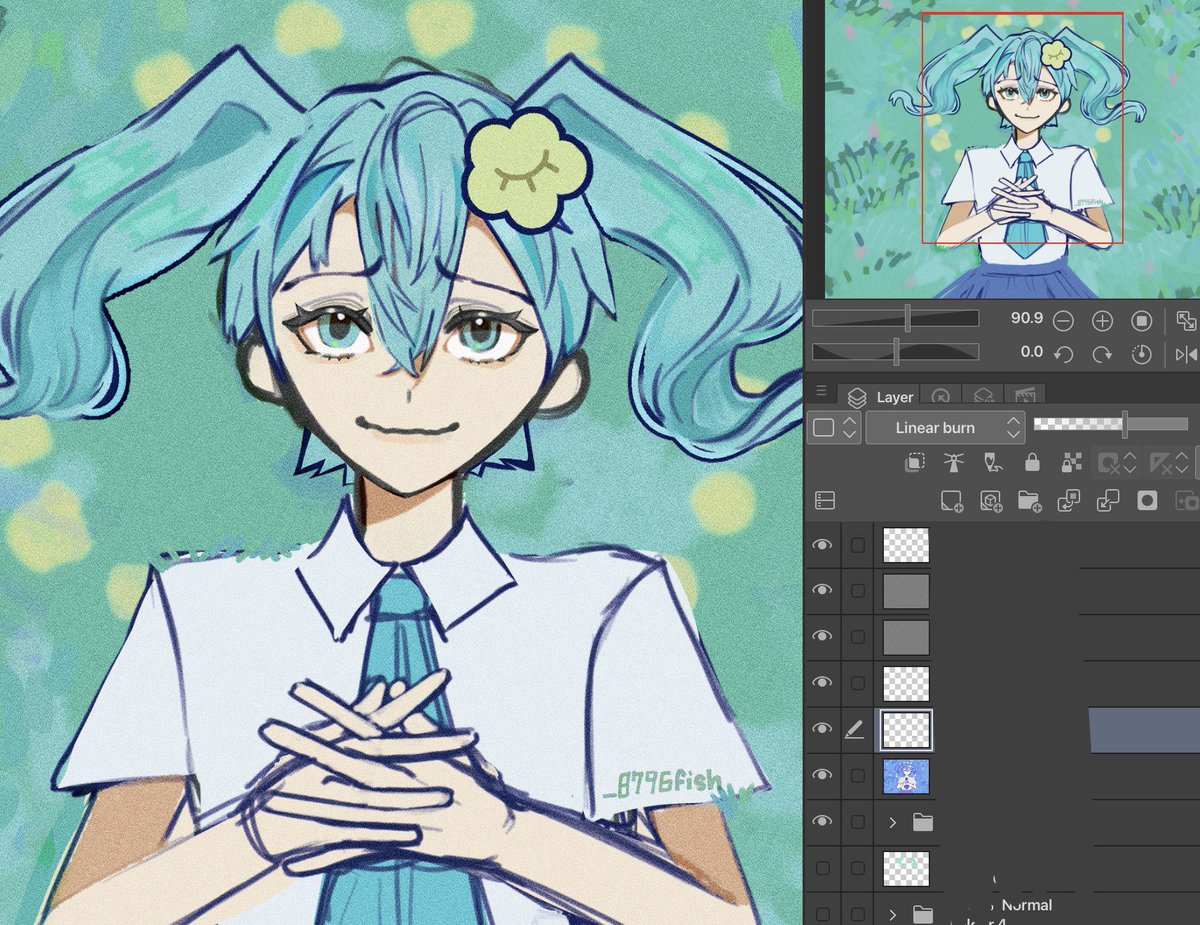Click the zoom value 90.9
Screen dimensions: 1200x925
[x=1026, y=319]
